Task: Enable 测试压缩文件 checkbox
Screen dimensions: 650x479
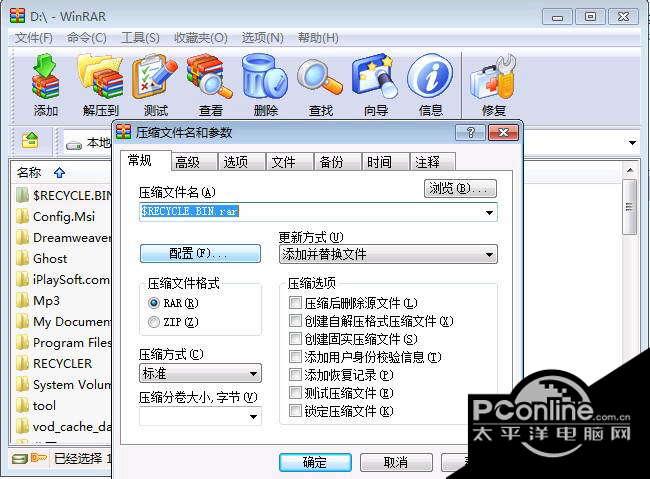Action: (x=295, y=393)
